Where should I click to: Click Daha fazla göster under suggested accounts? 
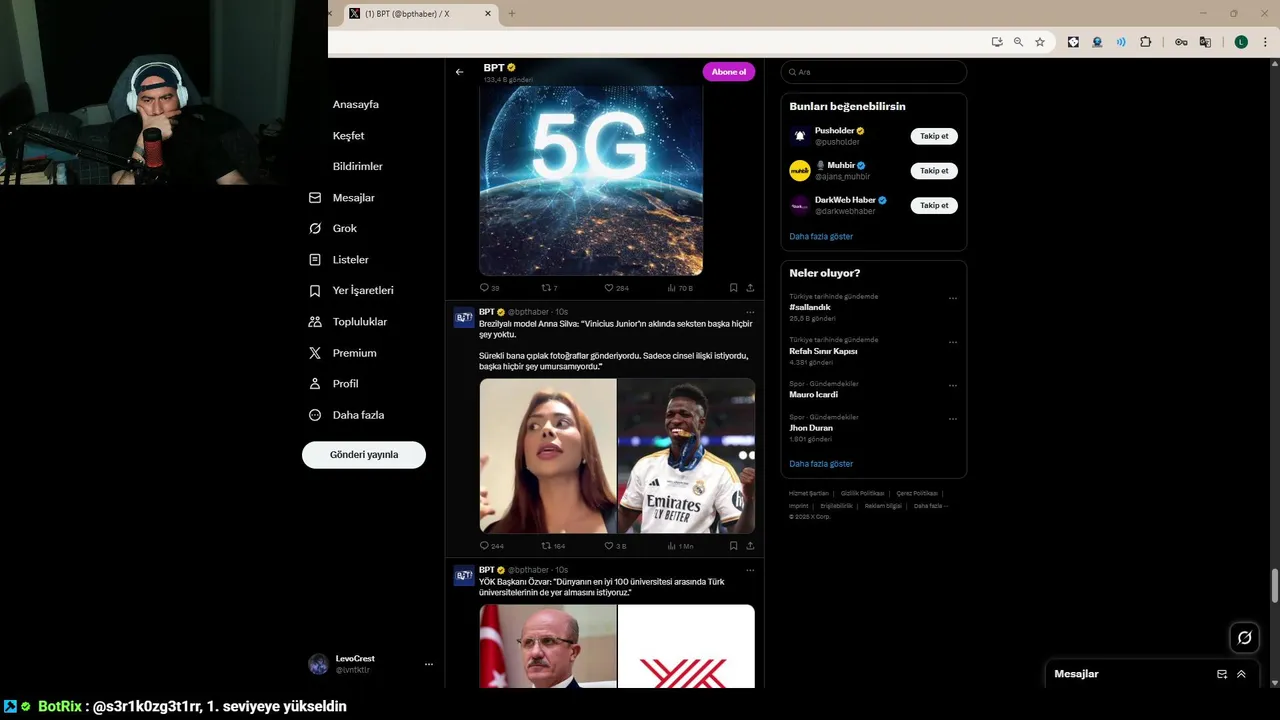coord(821,237)
